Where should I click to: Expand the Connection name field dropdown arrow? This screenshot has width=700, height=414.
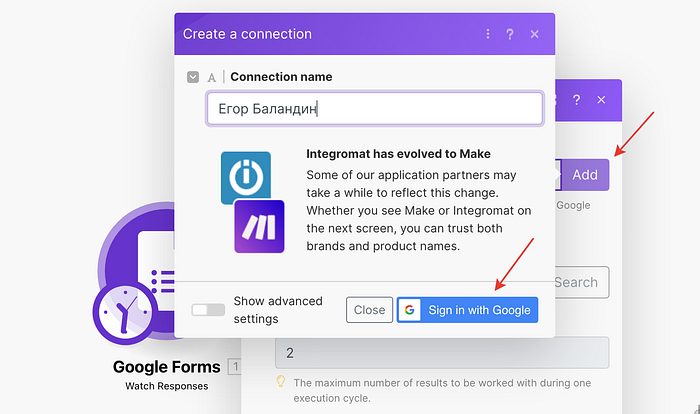pos(193,77)
